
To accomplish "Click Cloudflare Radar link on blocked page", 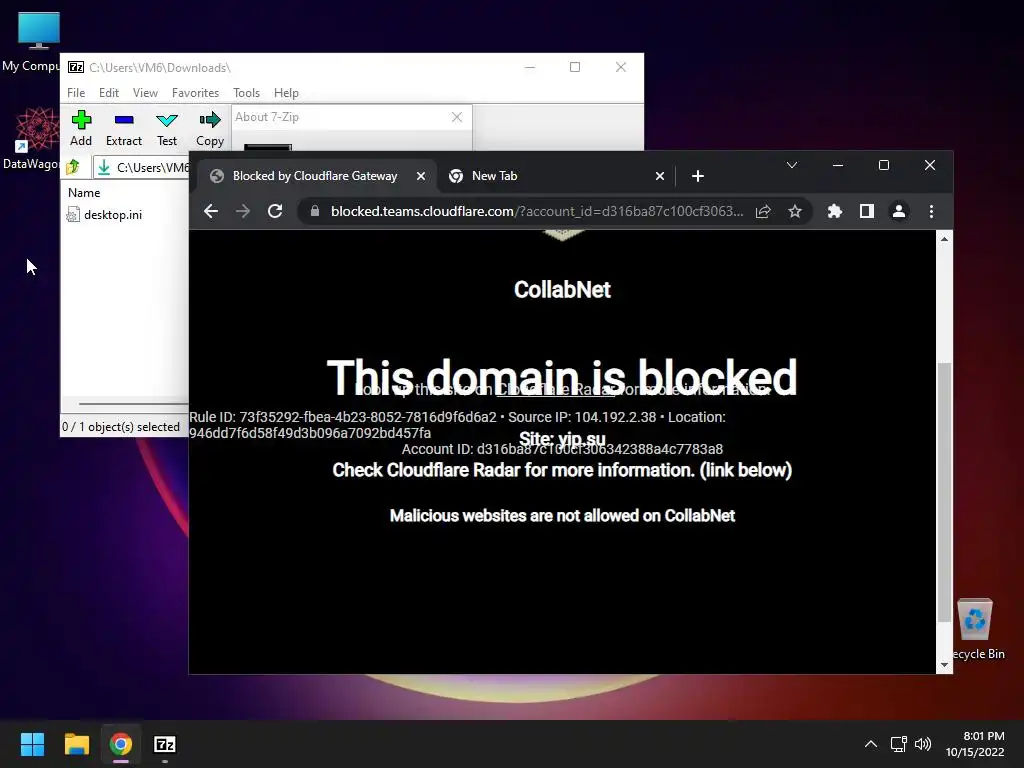I will click(x=555, y=390).
